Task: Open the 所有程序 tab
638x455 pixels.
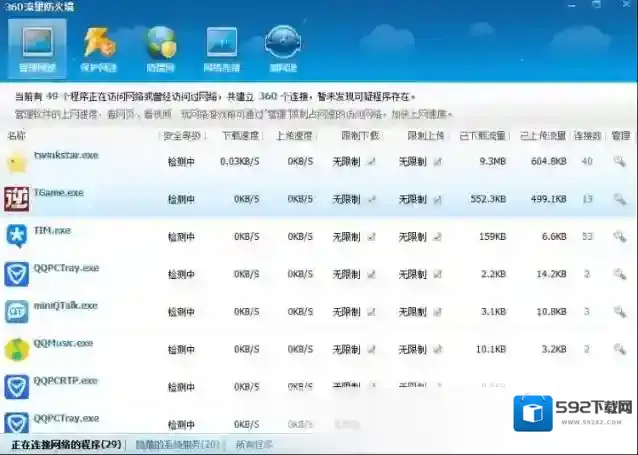Action: click(254, 444)
